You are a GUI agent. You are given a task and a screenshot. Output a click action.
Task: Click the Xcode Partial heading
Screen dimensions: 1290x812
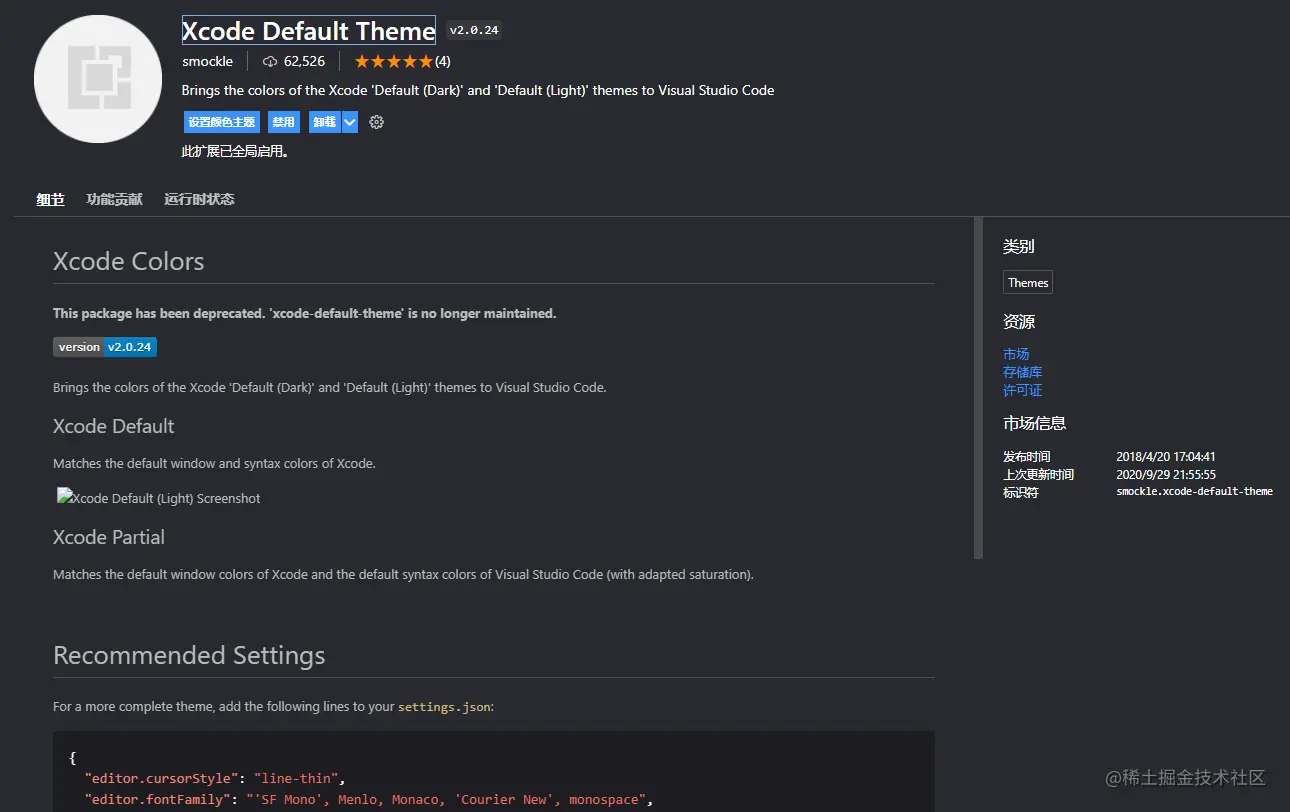coord(109,537)
